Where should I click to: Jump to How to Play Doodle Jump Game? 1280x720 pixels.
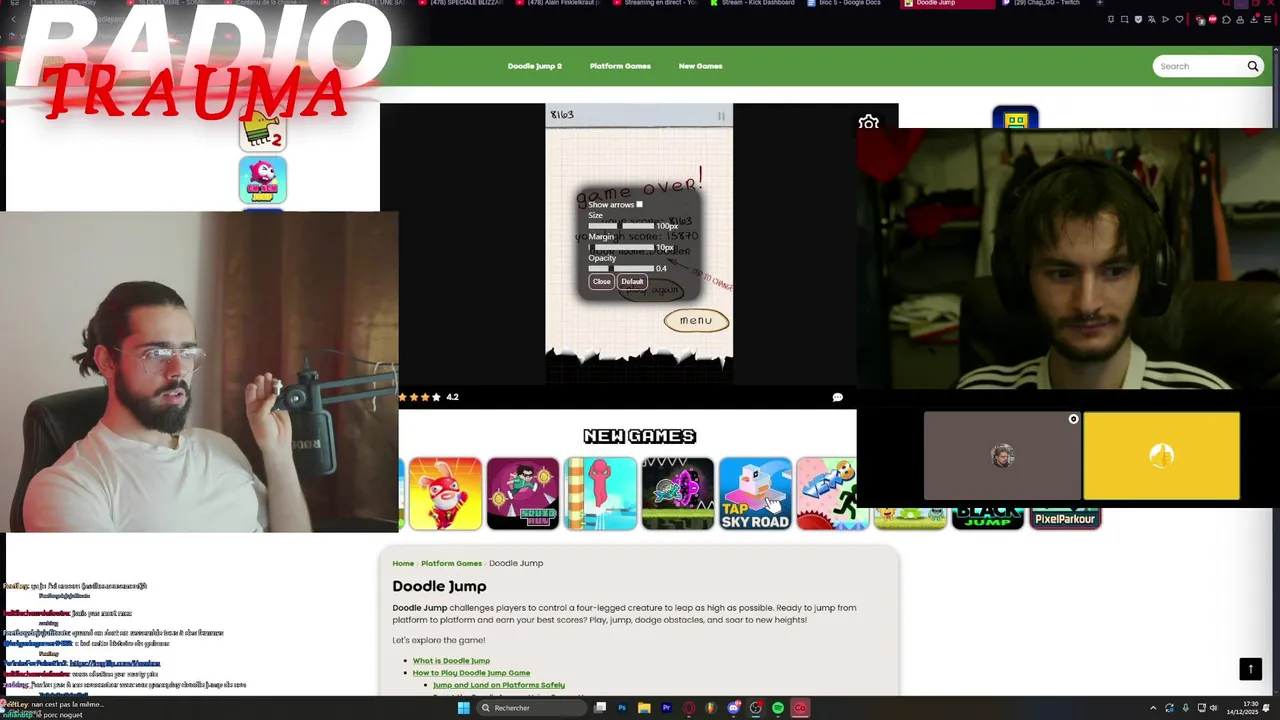[x=471, y=673]
